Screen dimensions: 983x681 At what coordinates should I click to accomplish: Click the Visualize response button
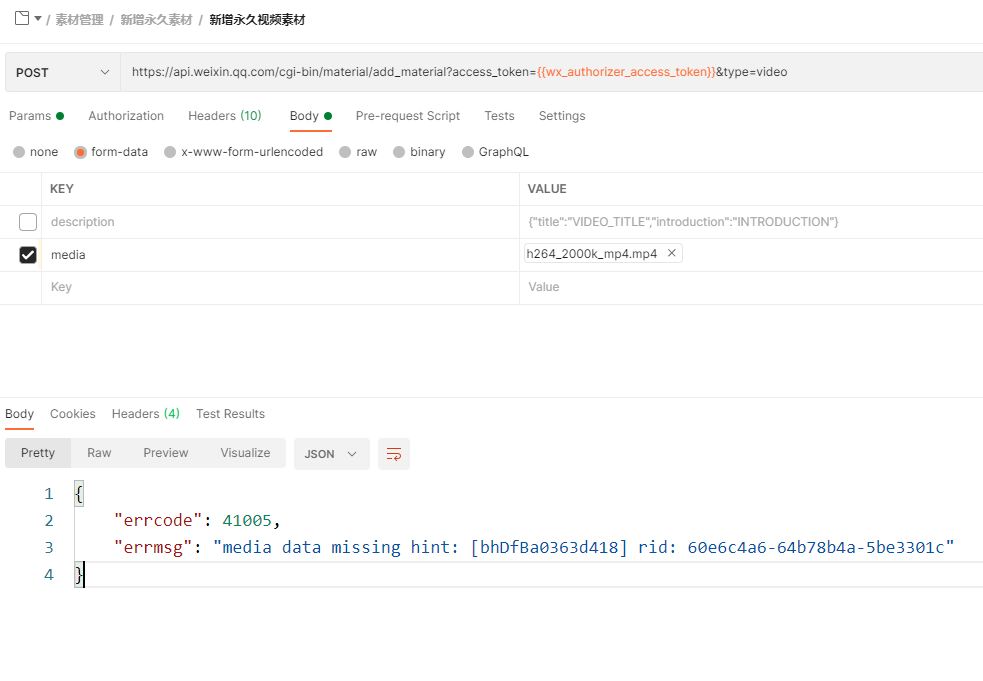[x=245, y=453]
